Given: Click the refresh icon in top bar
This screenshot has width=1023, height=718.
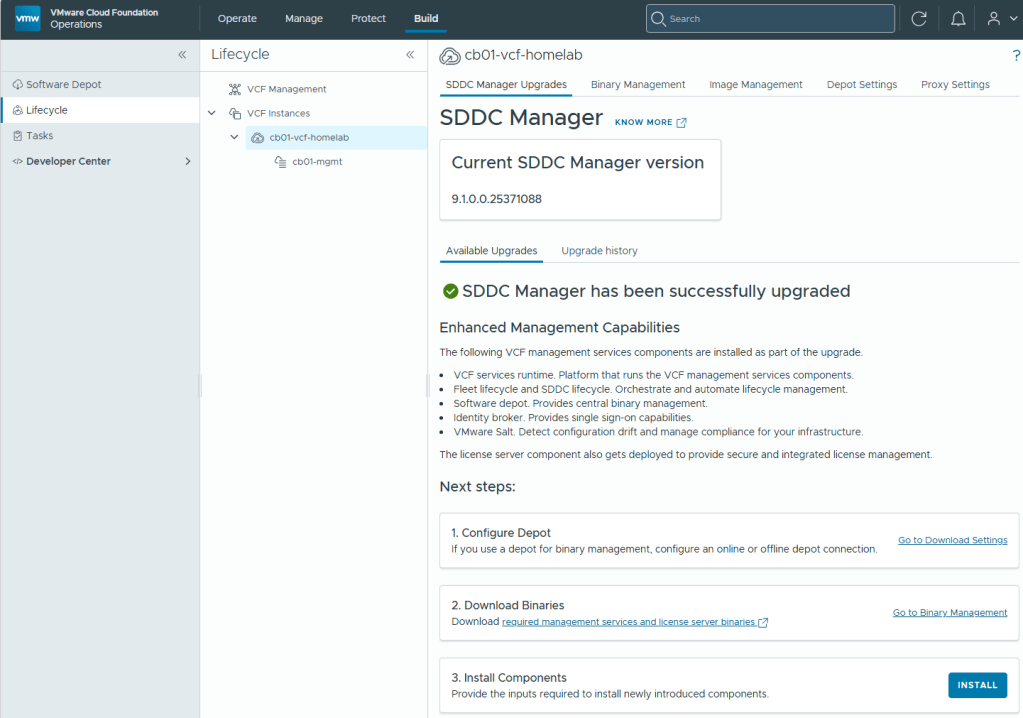Looking at the screenshot, I should [x=919, y=19].
